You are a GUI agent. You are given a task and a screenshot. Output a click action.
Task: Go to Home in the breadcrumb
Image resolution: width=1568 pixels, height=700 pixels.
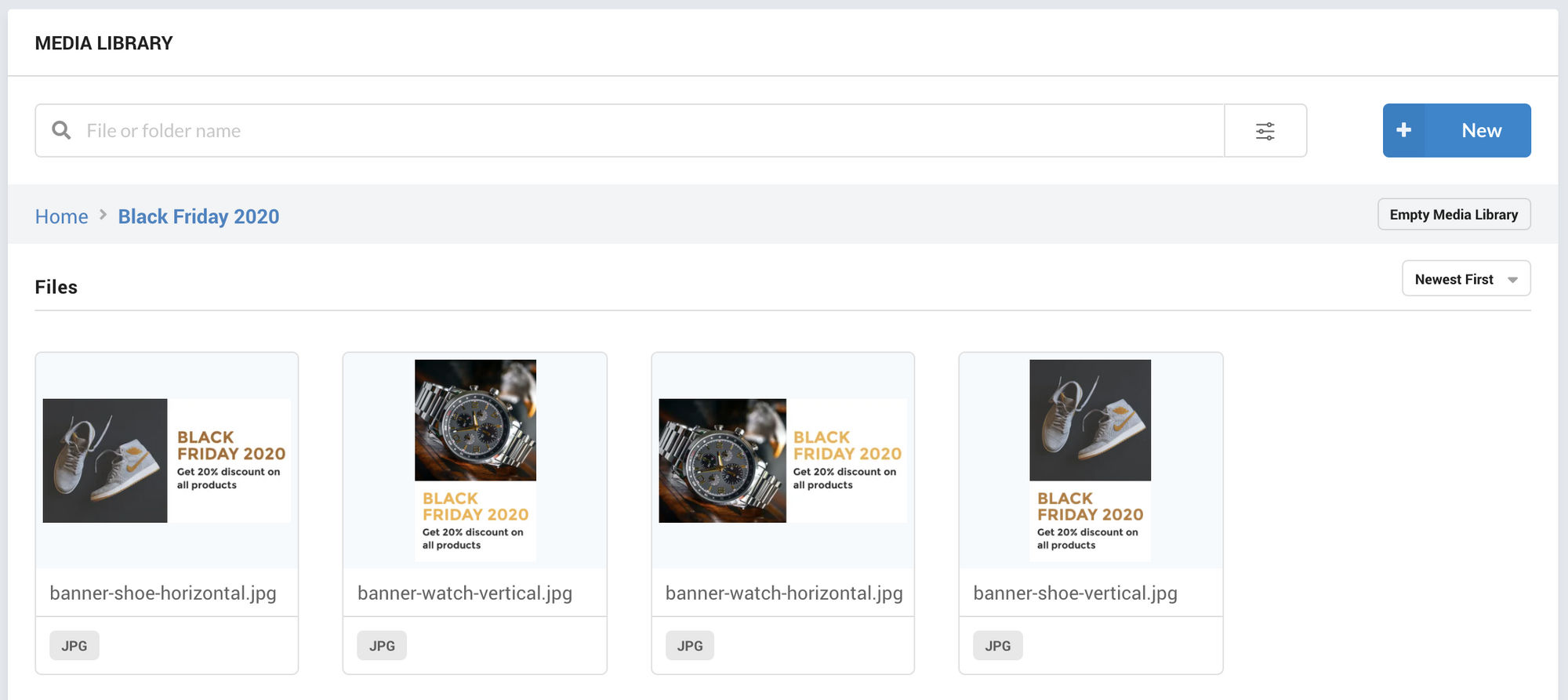coord(62,216)
